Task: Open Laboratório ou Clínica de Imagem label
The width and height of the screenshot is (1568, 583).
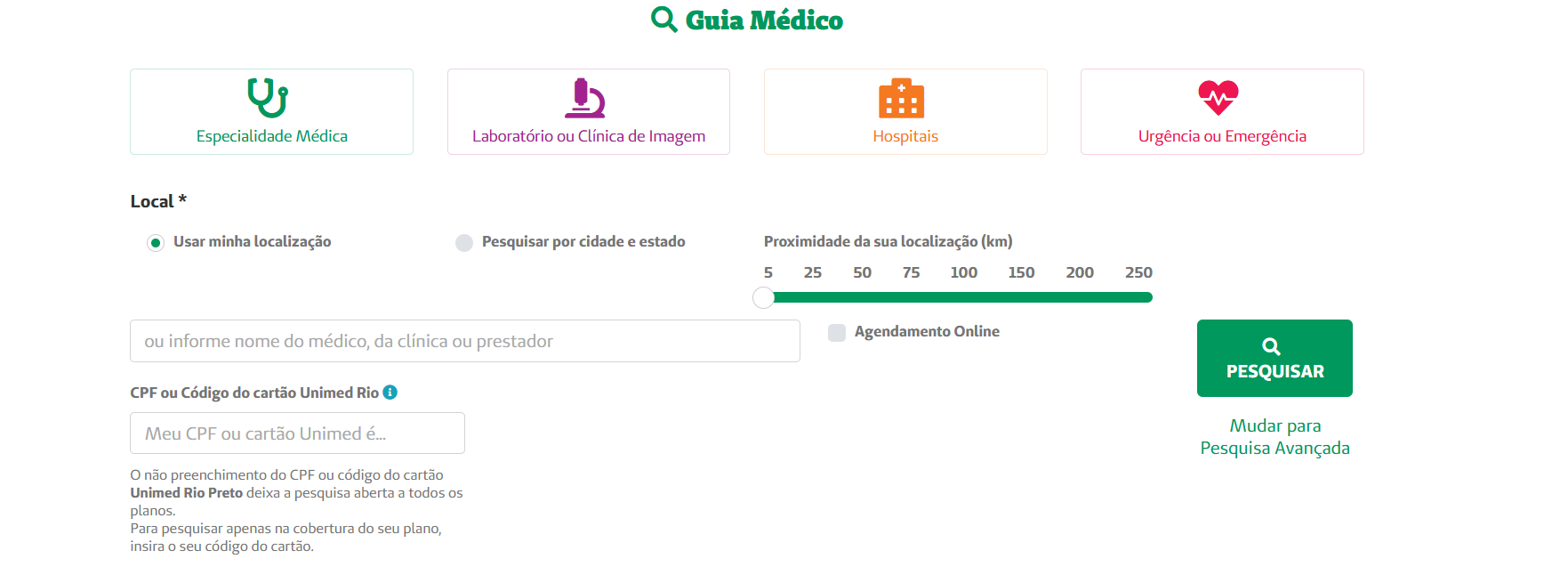Action: point(588,136)
